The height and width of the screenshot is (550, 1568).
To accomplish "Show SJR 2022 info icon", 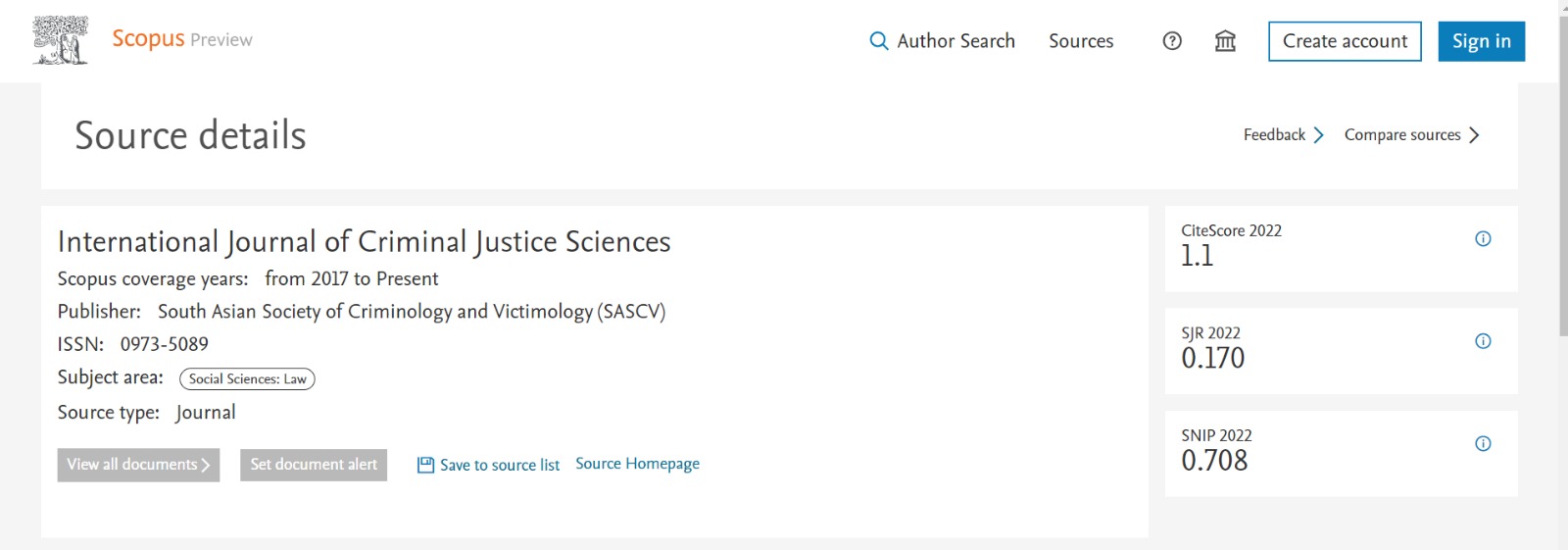I will (x=1483, y=341).
